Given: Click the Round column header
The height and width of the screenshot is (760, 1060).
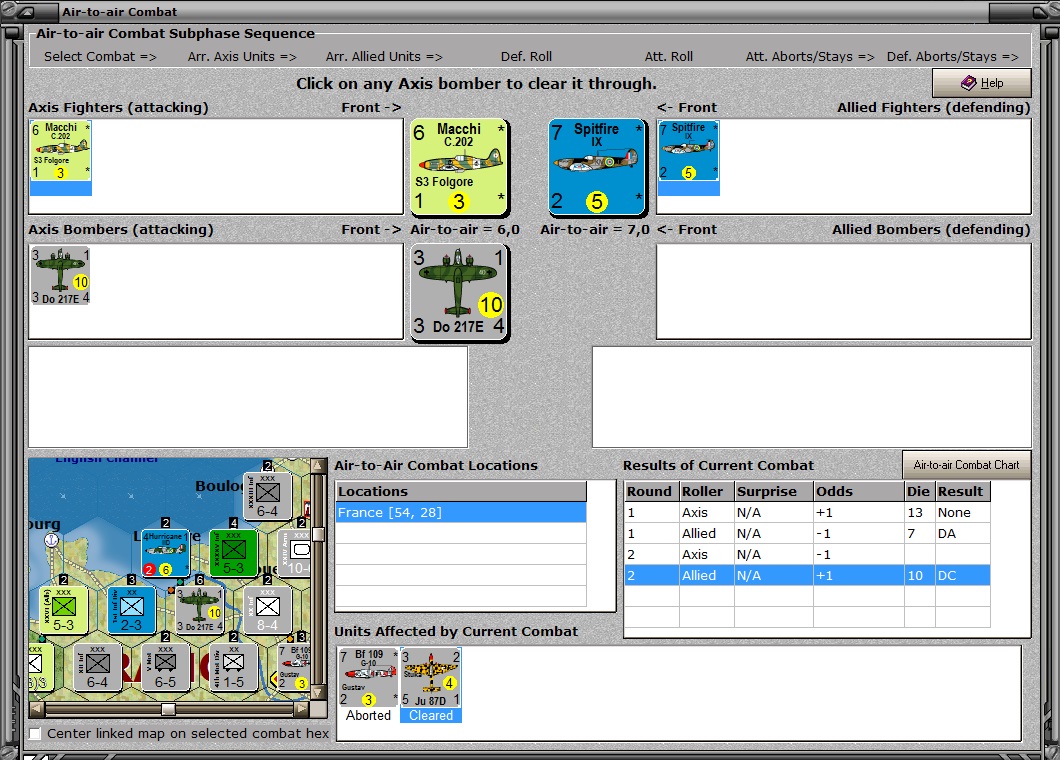Looking at the screenshot, I should tap(652, 492).
